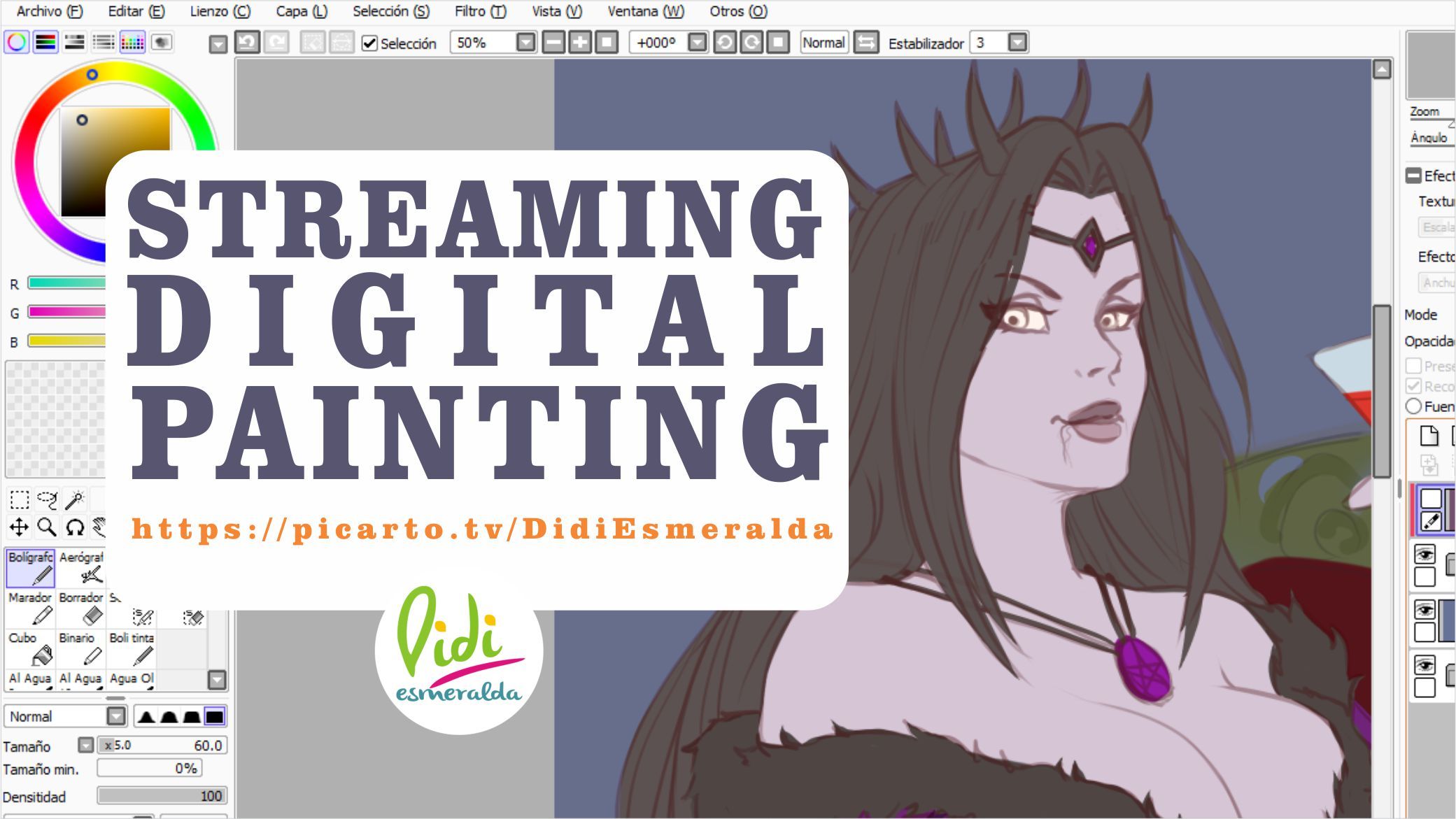Screen dimensions: 1456x819
Task: Click the Densitidad slider bar
Action: click(x=162, y=796)
